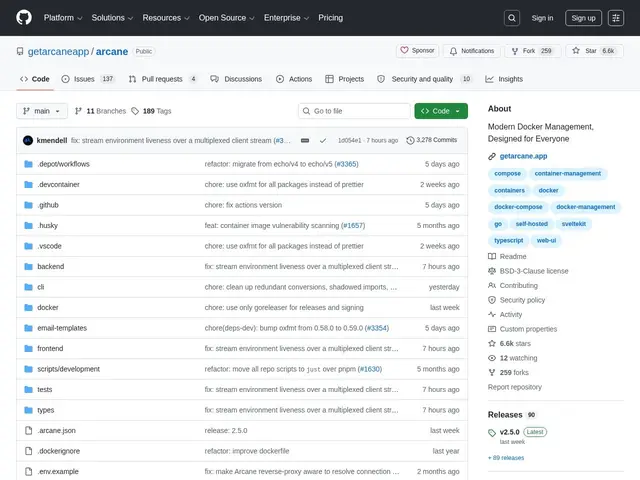Switch to the Actions tab

click(294, 79)
